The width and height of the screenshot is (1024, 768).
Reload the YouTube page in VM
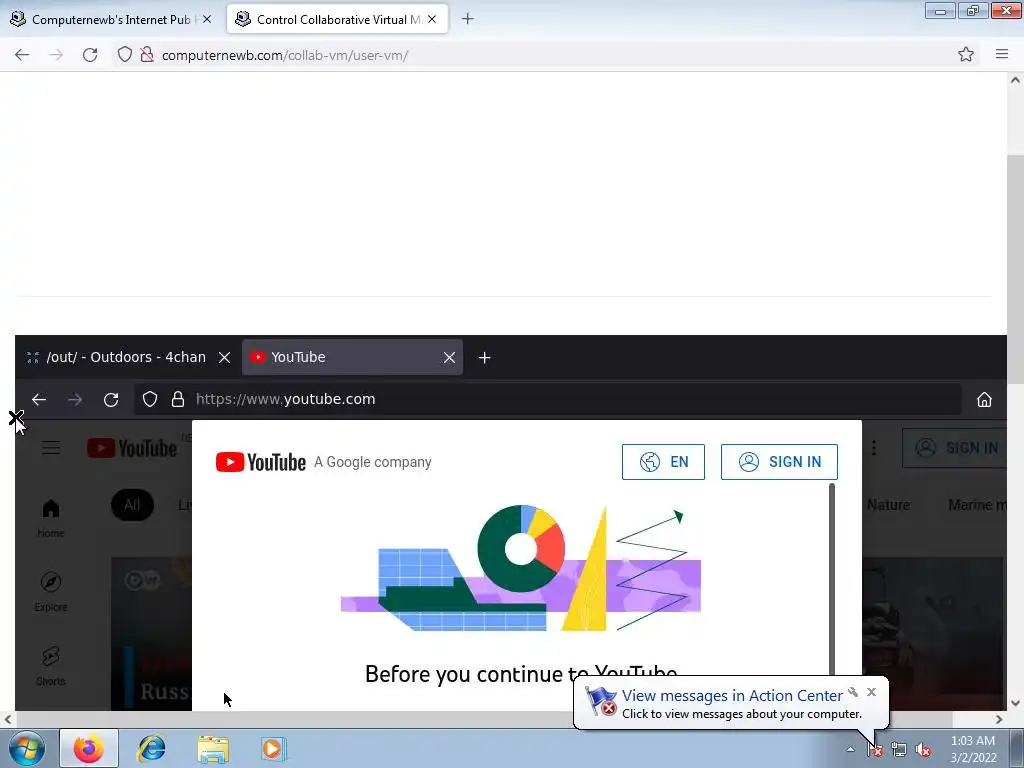[111, 399]
